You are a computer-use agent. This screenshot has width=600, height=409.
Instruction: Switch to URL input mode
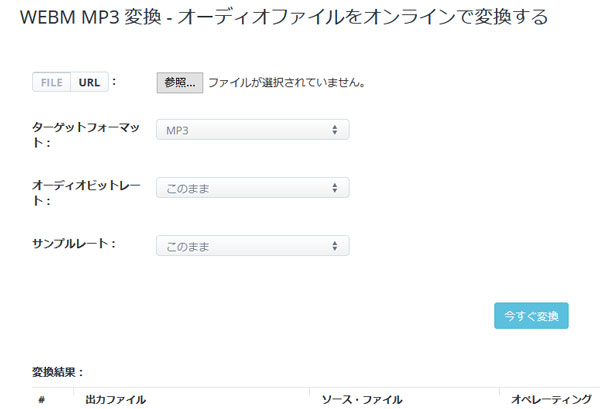point(87,82)
